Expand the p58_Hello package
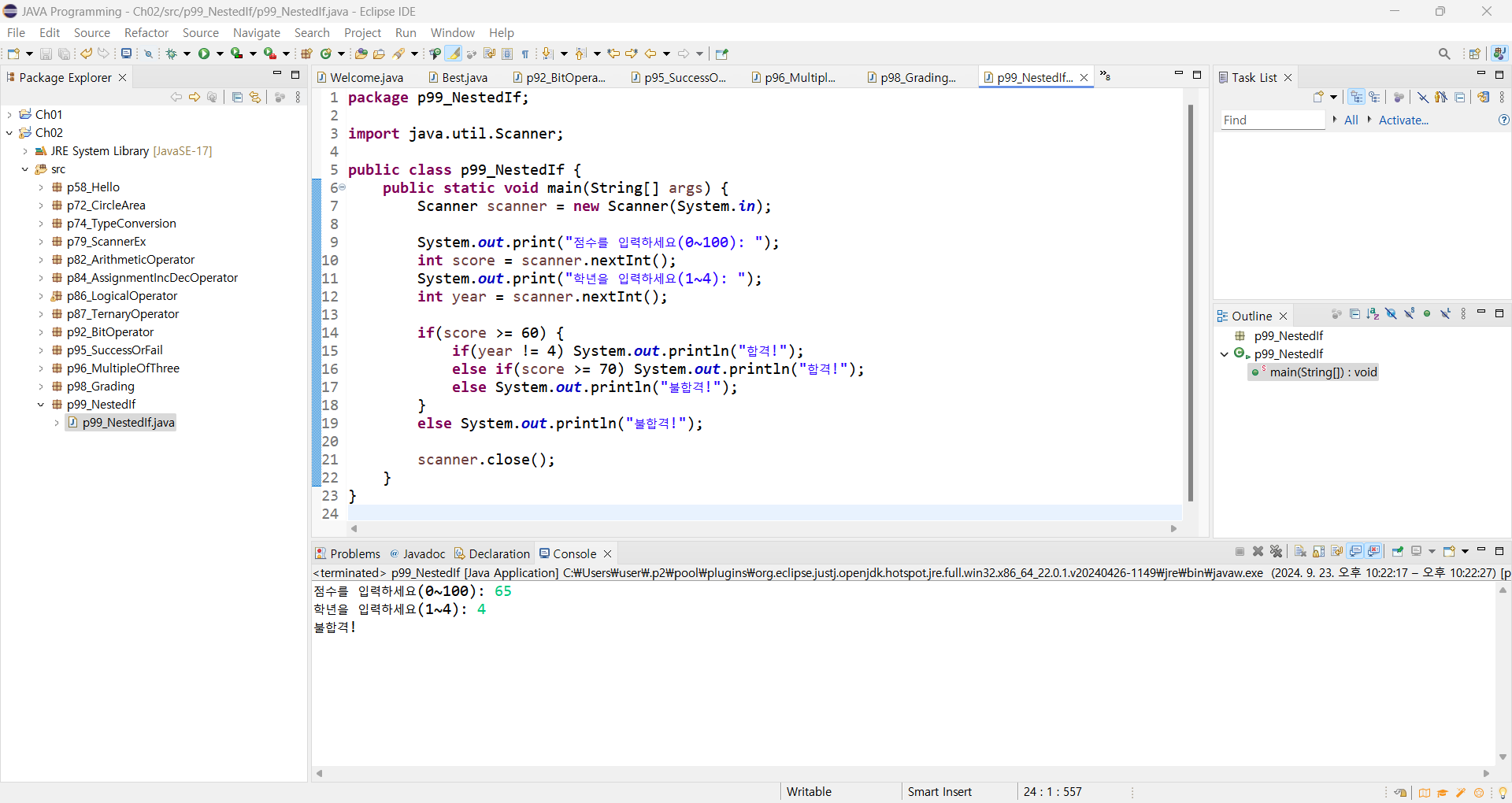Screen dimensions: 1512x803 click(41, 187)
